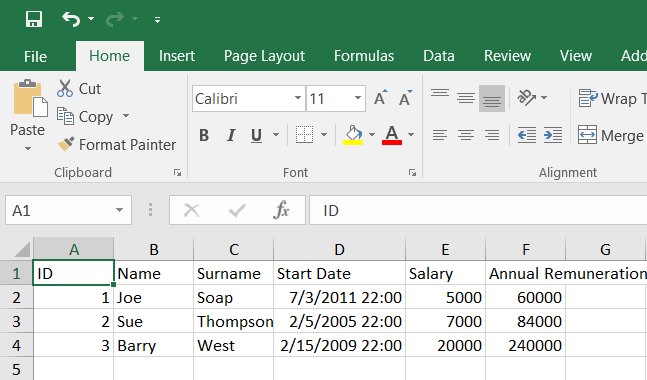This screenshot has height=380, width=647.
Task: Expand the Name Box dropdown arrow
Action: (119, 210)
